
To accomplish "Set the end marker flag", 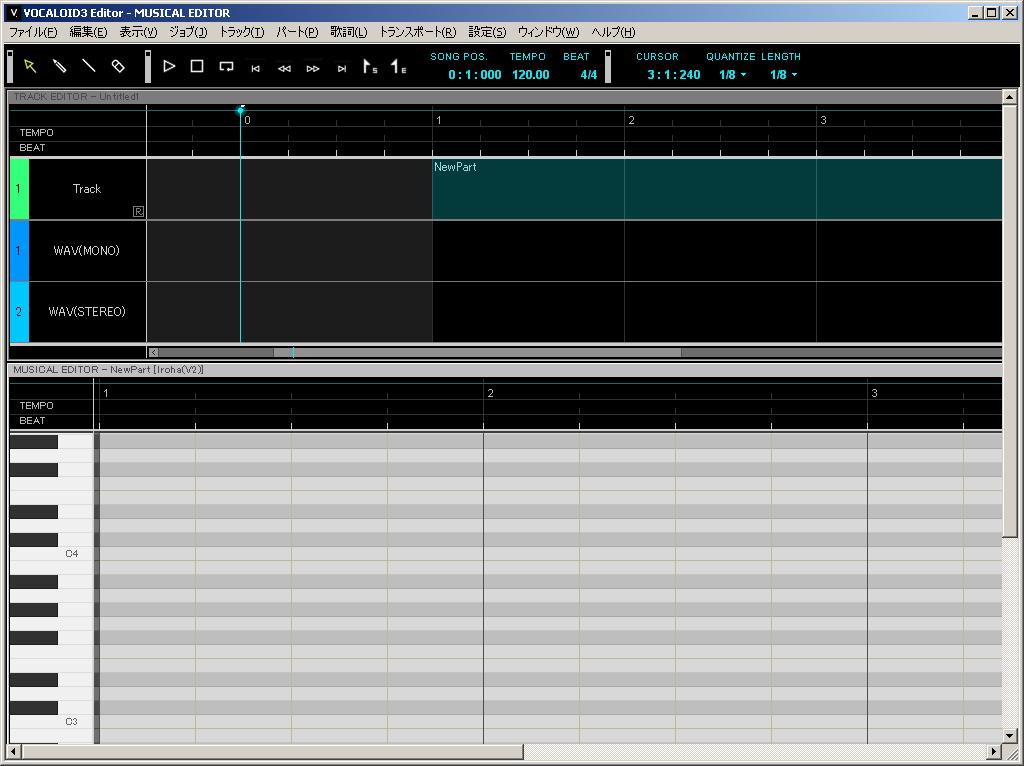I will 398,66.
